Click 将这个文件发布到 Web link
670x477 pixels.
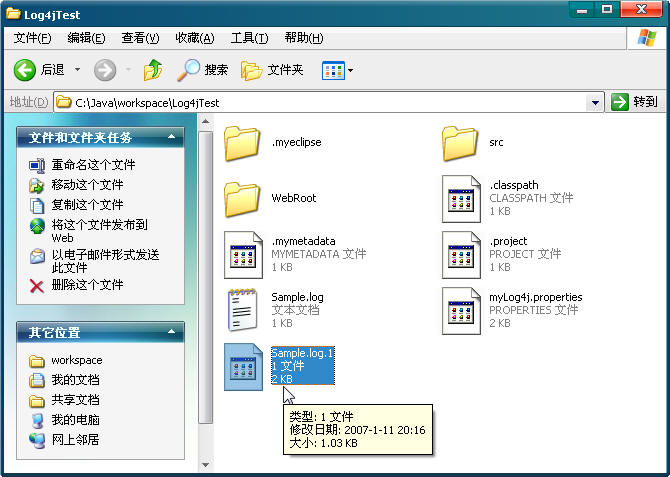point(99,231)
